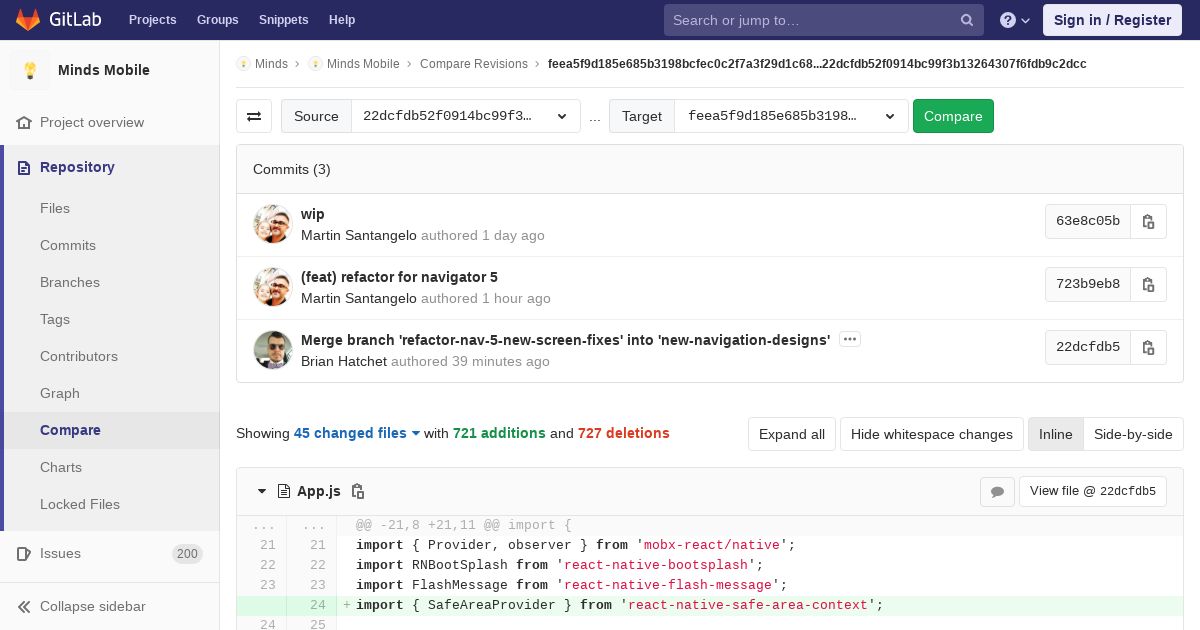
Task: Copy commit SHA 63e8c05b
Action: 1148,221
